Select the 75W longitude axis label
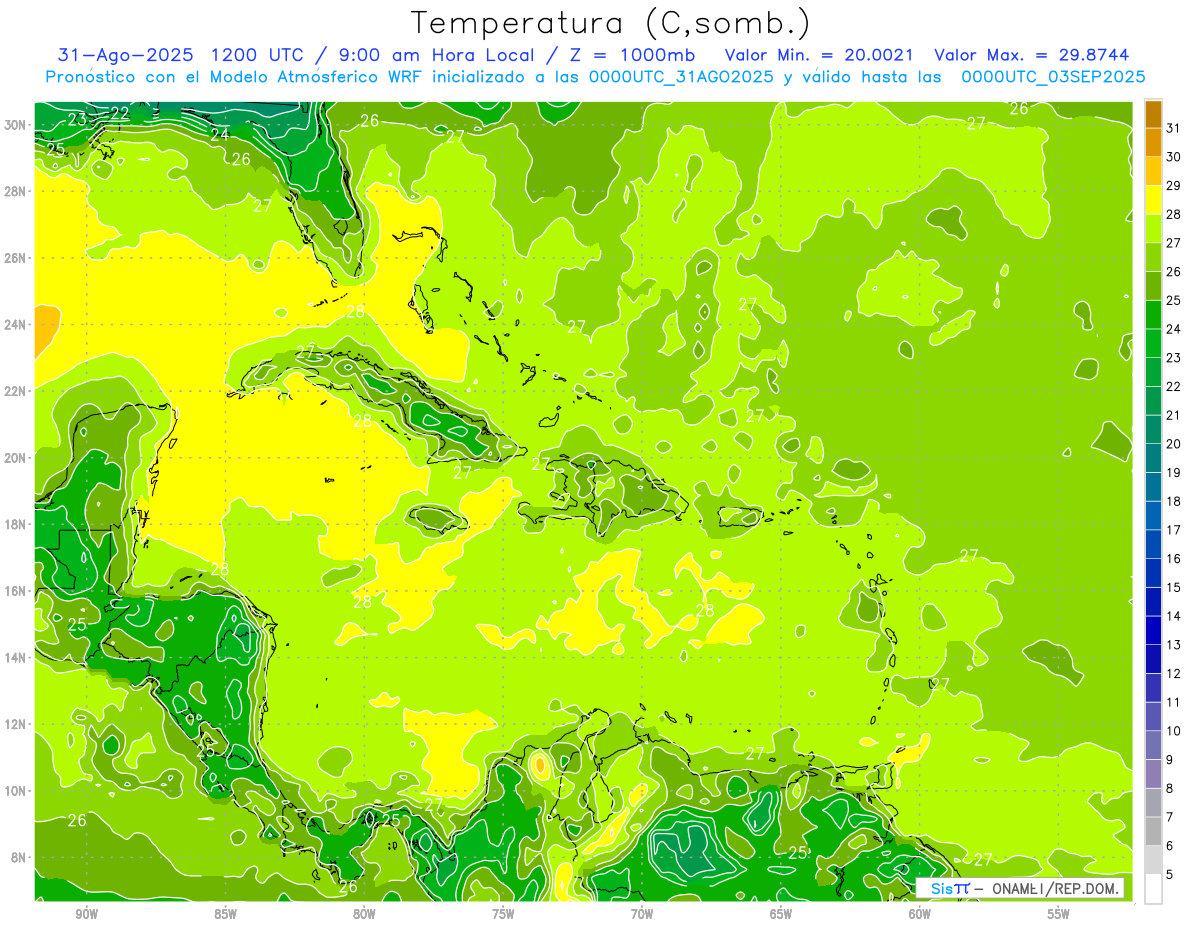Screen dimensions: 1200x927 pos(503,915)
